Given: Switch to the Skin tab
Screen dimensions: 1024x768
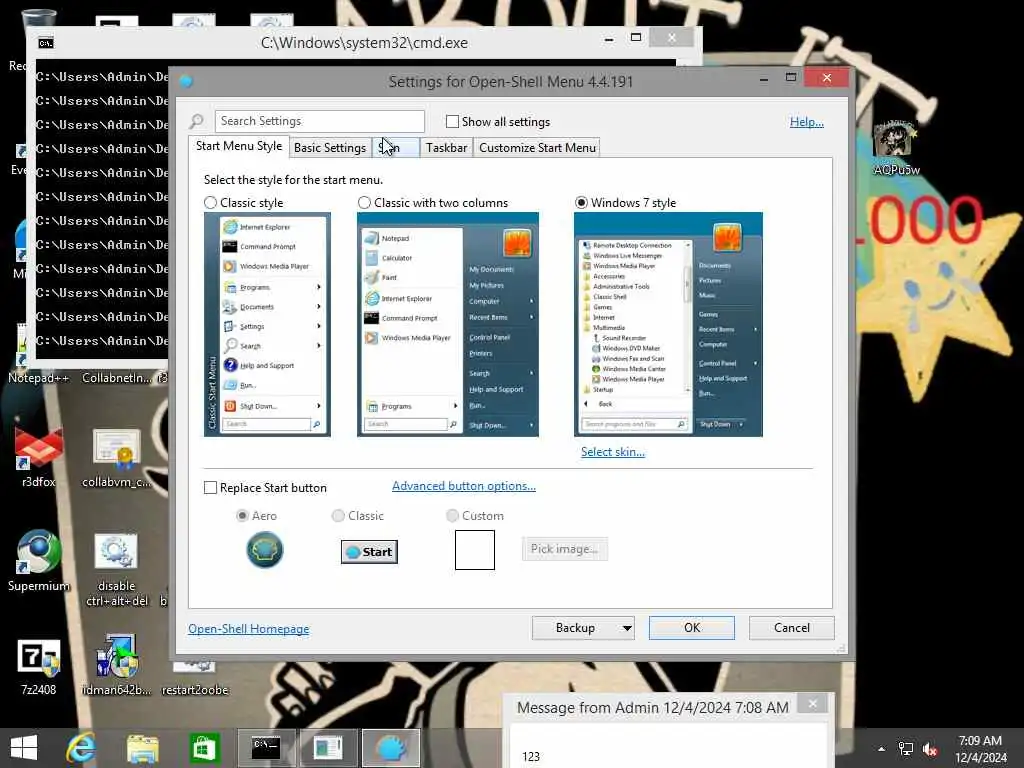Looking at the screenshot, I should [396, 148].
